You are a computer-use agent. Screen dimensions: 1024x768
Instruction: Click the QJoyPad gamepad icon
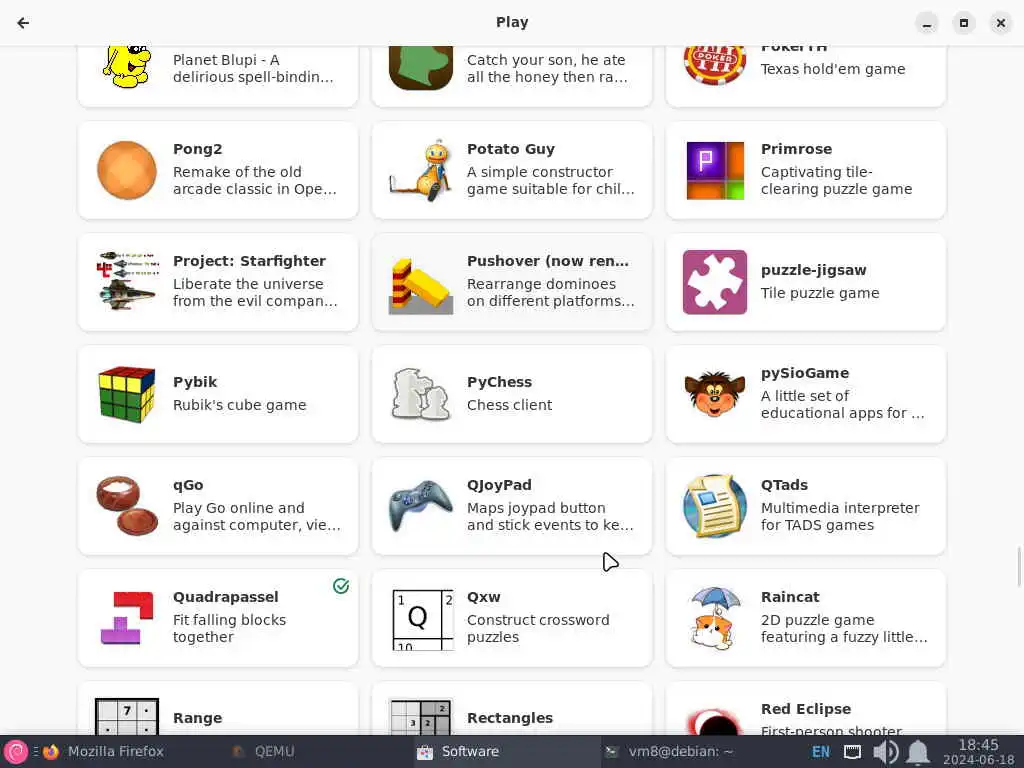tap(421, 506)
